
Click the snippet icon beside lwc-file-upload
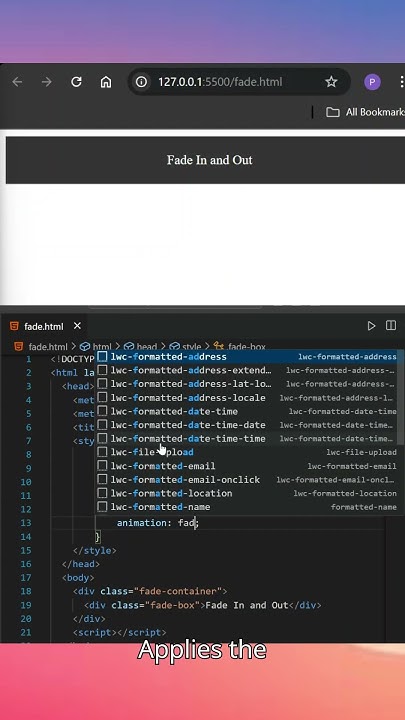[102, 452]
